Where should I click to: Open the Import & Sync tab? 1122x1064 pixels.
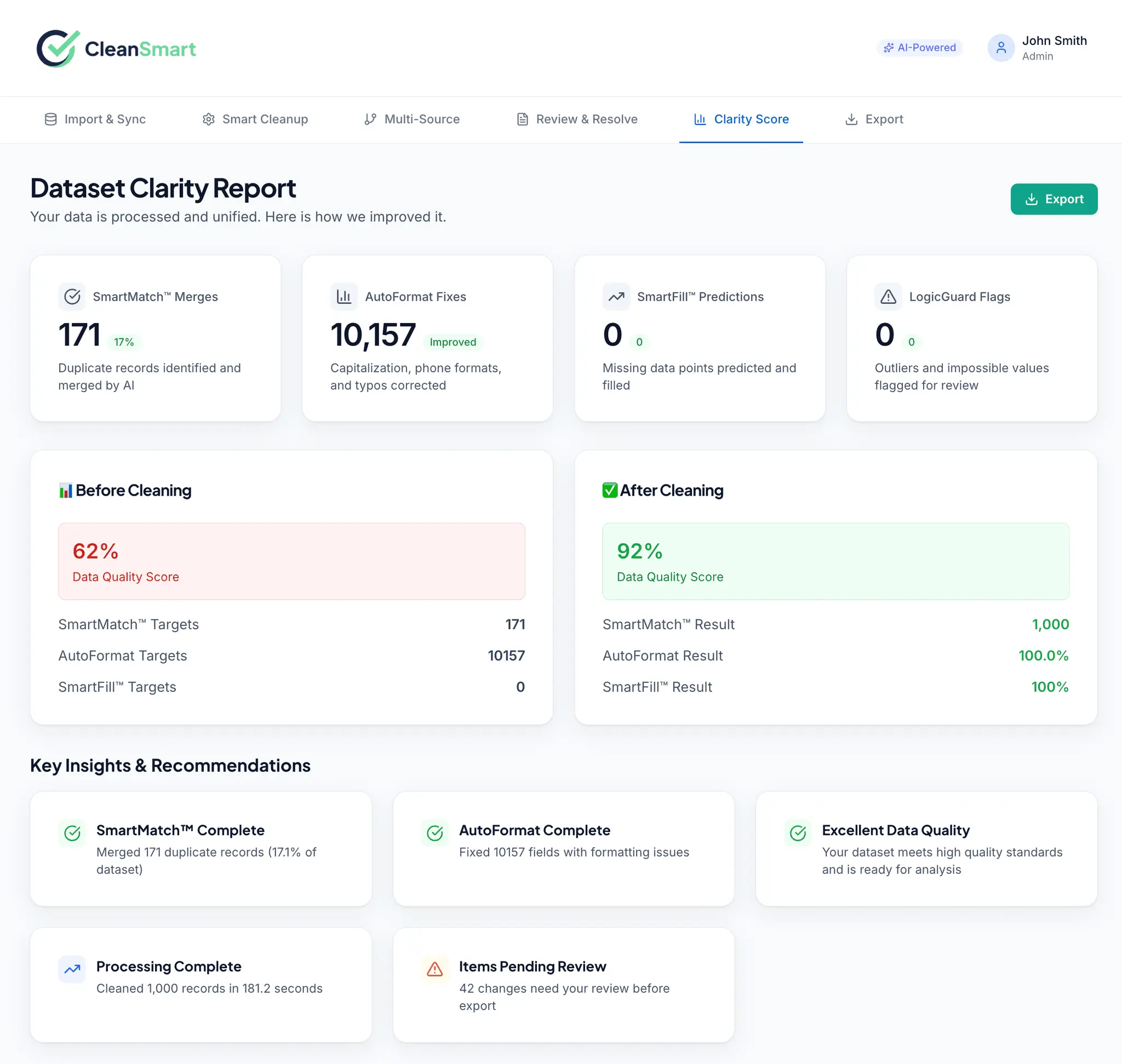pos(95,119)
